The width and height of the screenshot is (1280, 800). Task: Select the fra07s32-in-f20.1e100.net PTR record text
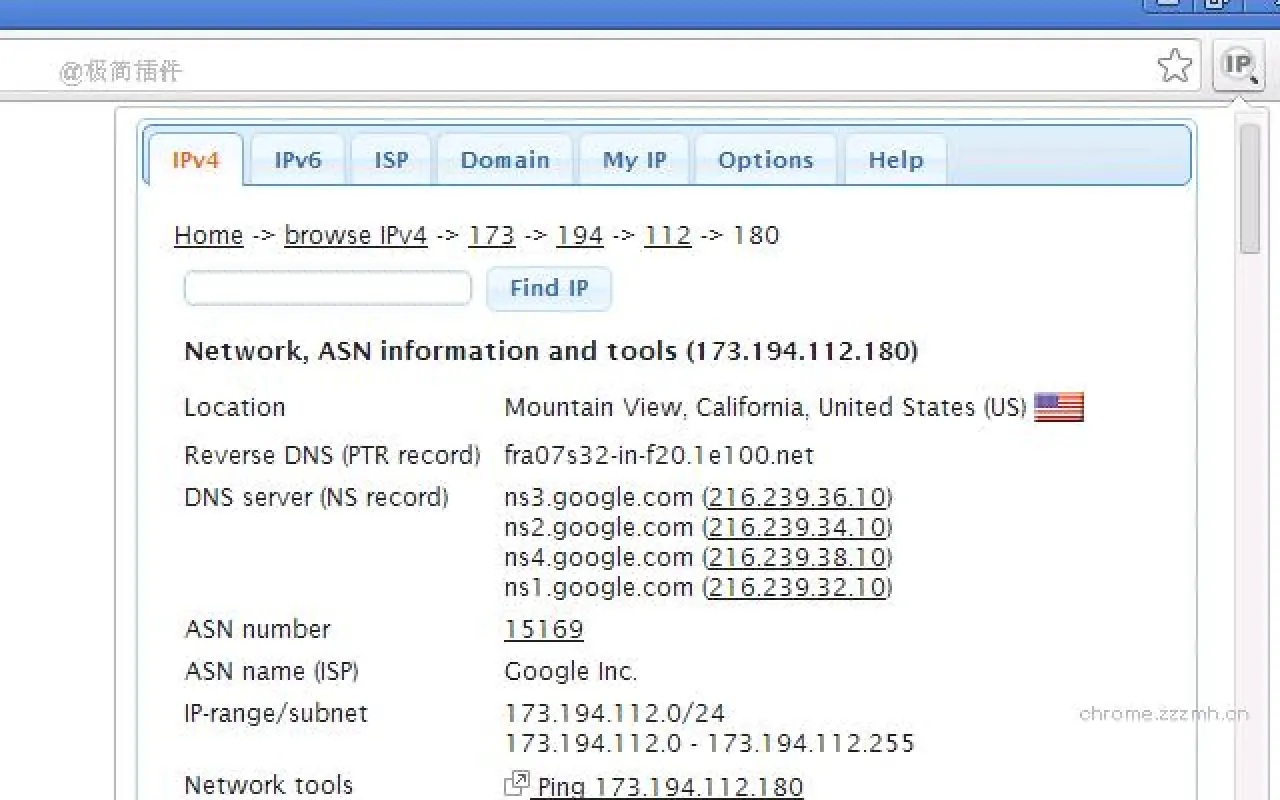coord(659,455)
